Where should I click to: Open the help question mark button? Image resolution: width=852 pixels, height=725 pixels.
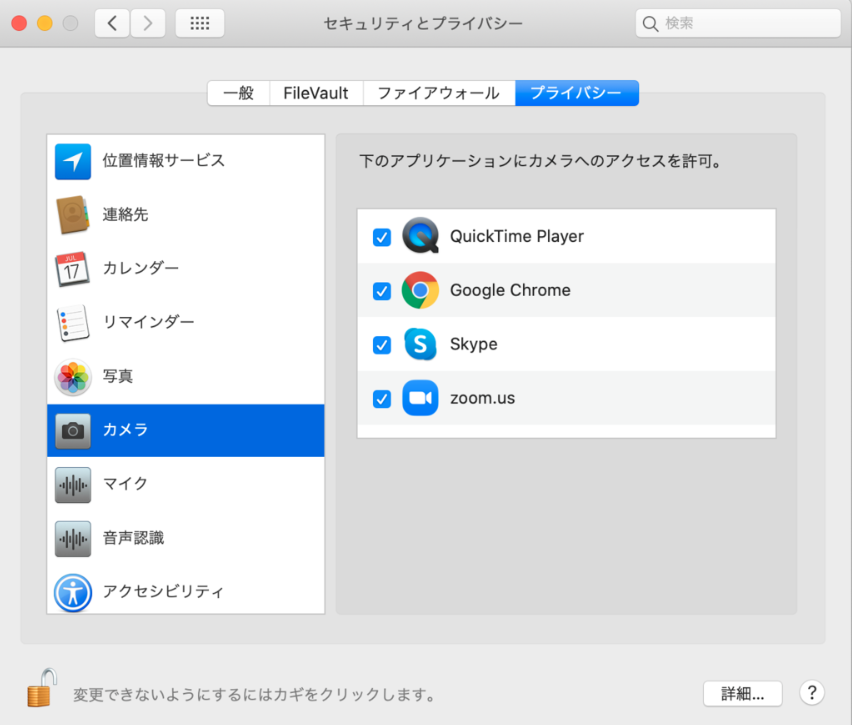(x=811, y=693)
